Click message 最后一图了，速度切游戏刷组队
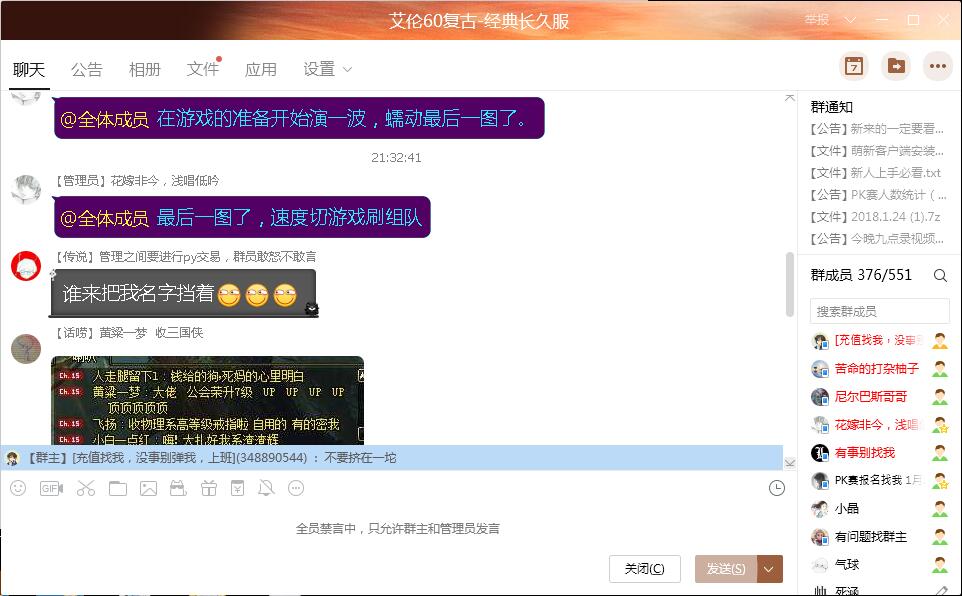This screenshot has width=962, height=596. 242,217
